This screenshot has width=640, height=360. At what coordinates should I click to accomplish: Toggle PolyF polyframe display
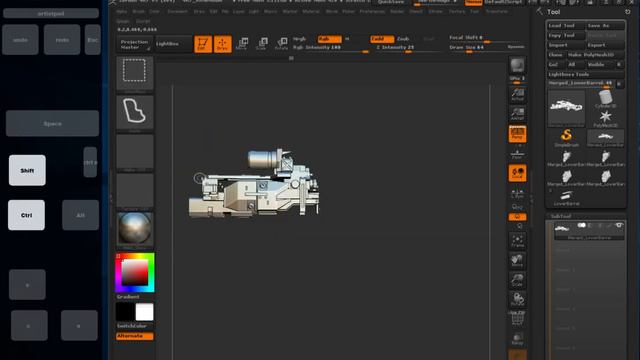coord(517,318)
